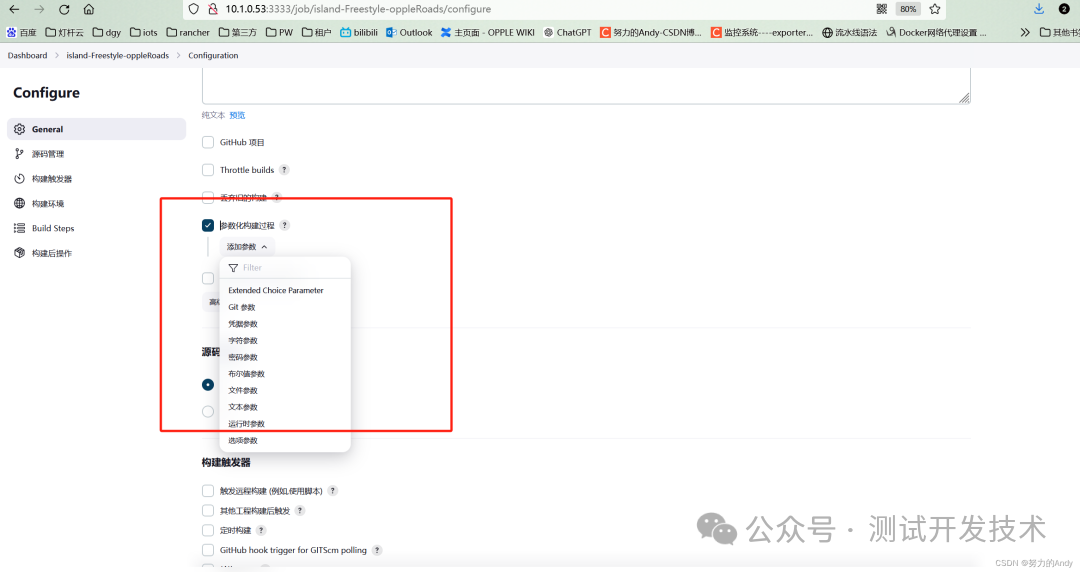Open help icon beside 触发远程构建
Image resolution: width=1080 pixels, height=572 pixels.
point(333,491)
